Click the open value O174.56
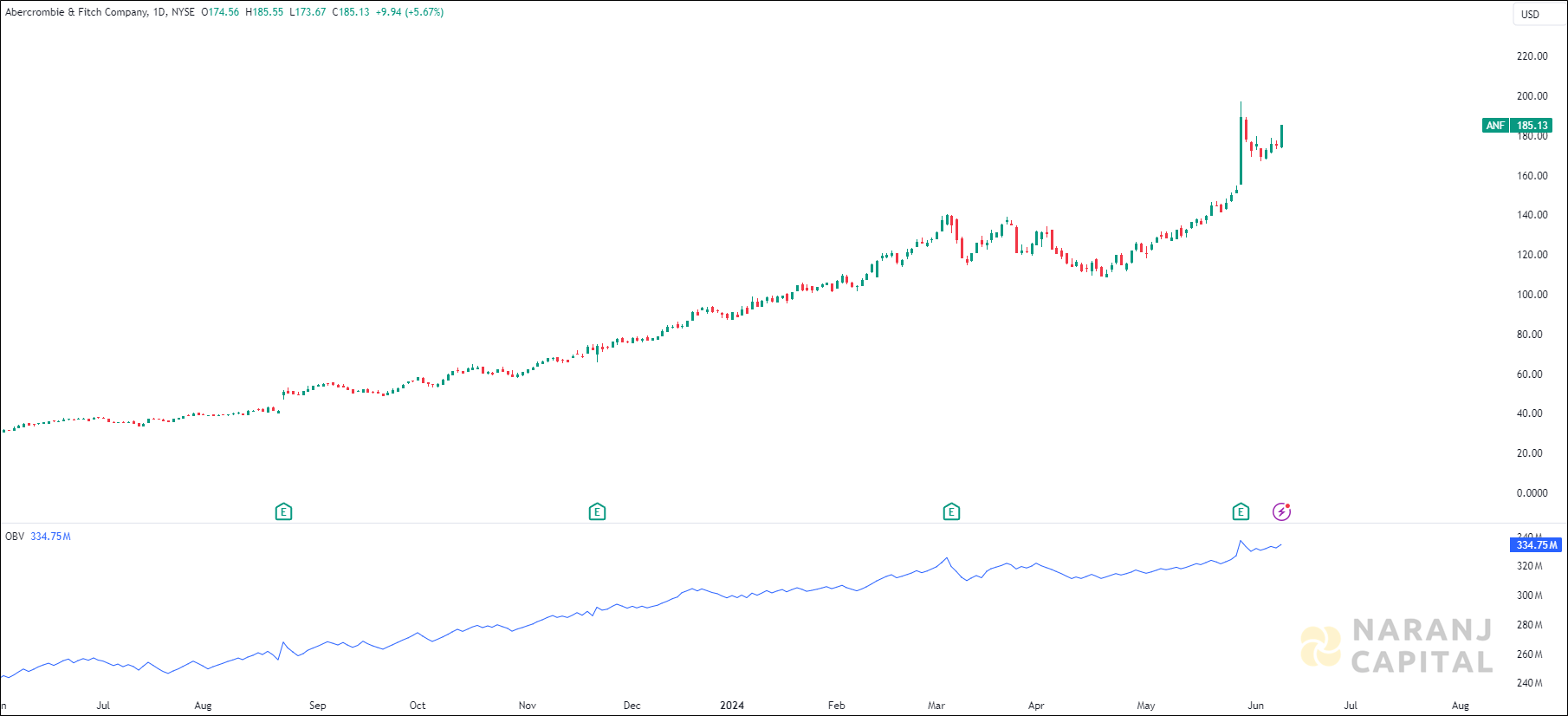 [x=220, y=12]
